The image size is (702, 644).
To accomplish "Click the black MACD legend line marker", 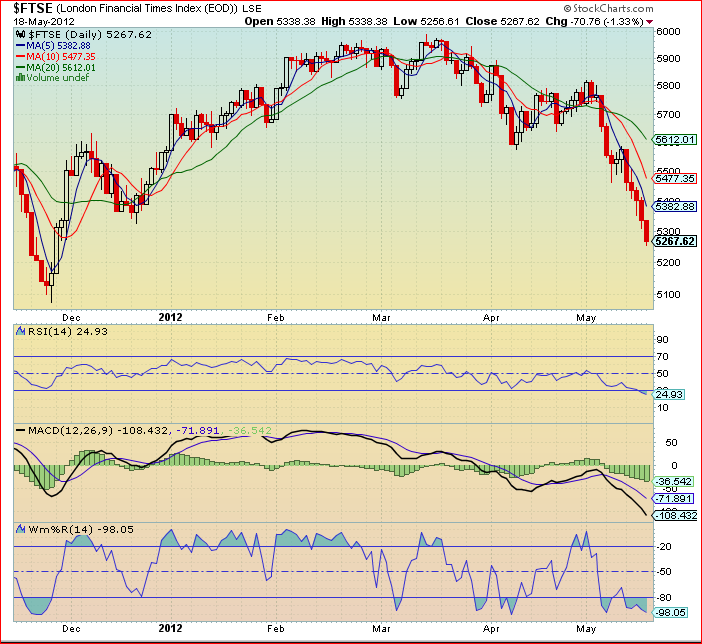I will [x=21, y=430].
